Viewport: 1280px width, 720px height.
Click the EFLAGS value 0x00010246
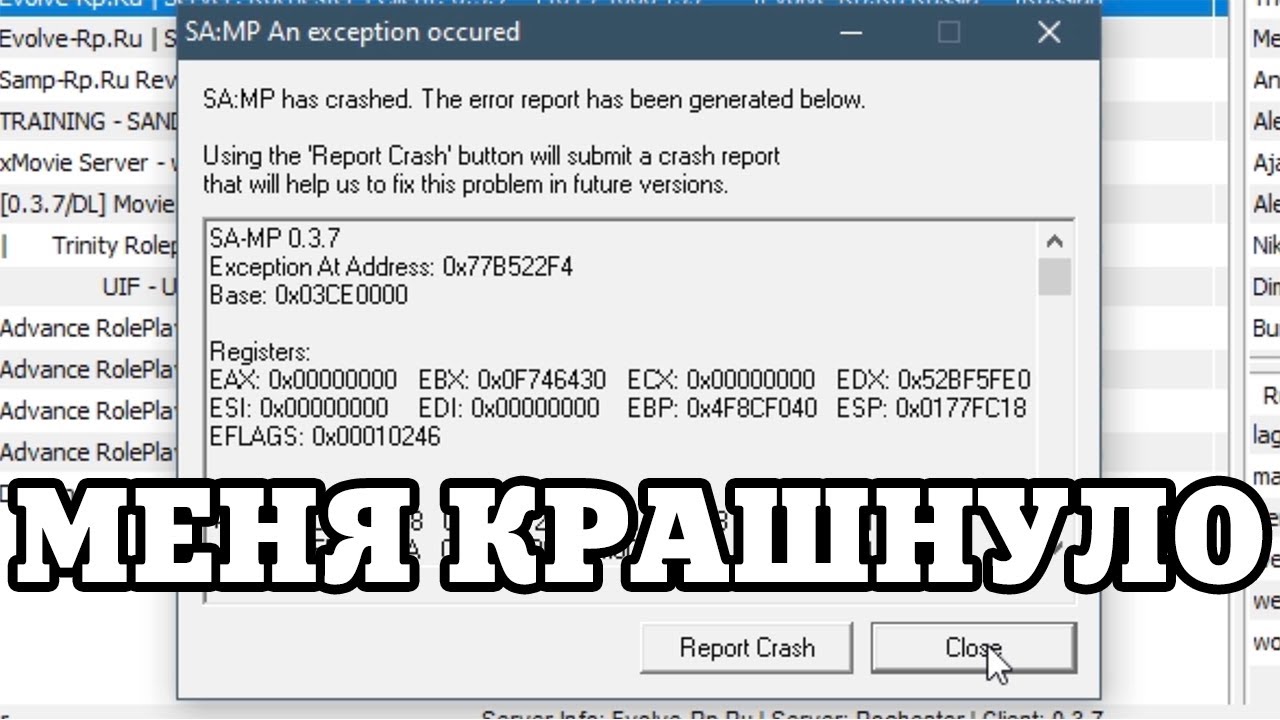(376, 436)
